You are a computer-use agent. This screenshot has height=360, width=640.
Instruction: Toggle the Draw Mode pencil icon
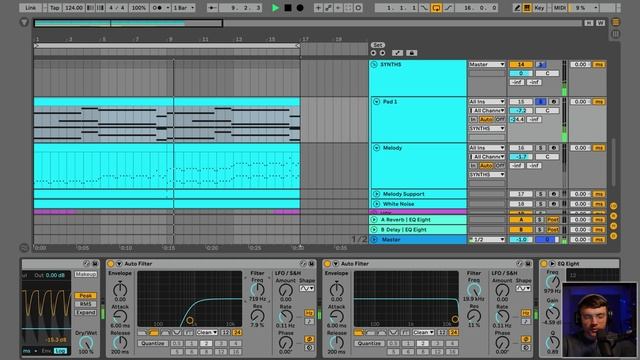[x=517, y=8]
